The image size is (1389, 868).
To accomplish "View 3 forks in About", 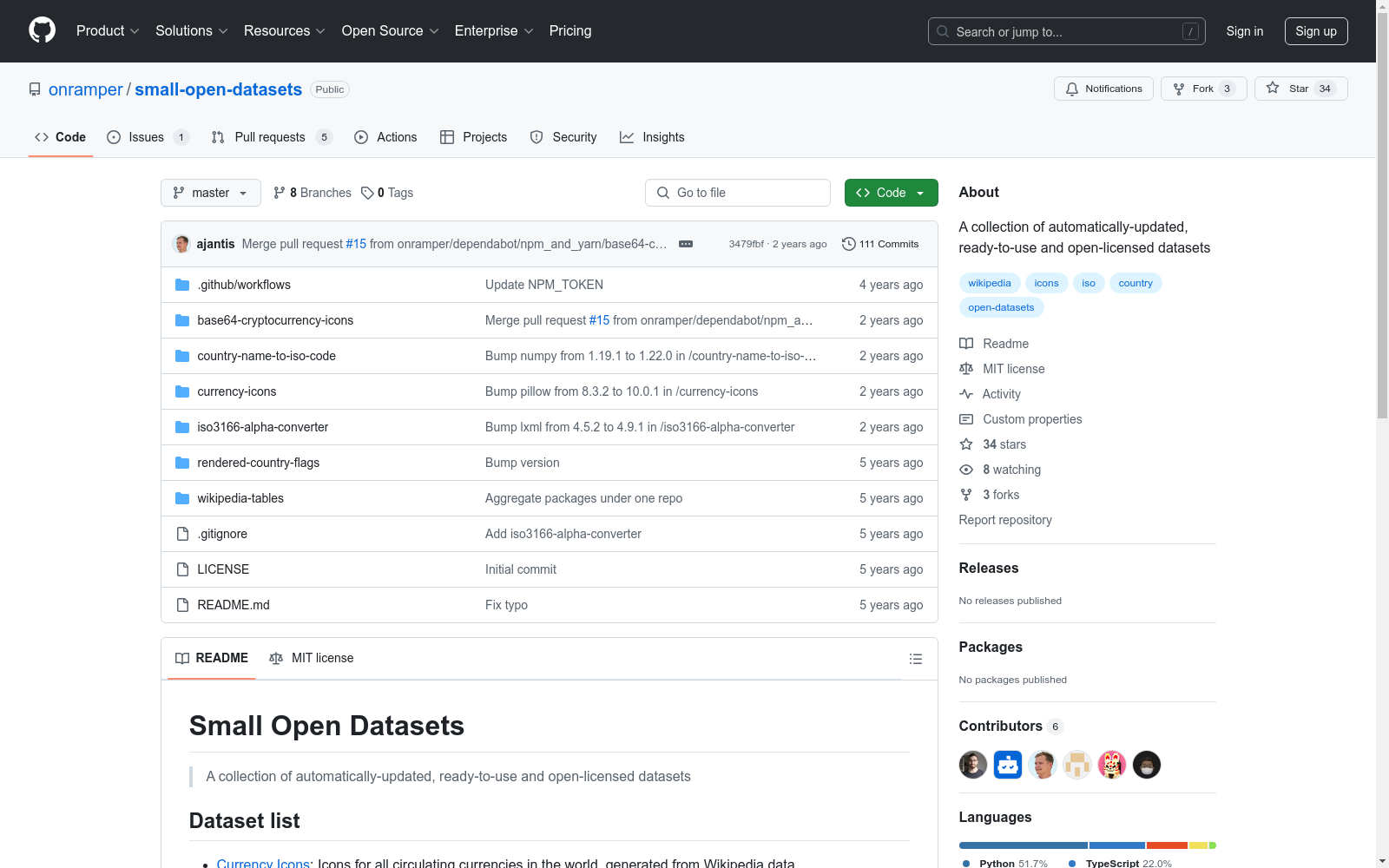I will 990,495.
